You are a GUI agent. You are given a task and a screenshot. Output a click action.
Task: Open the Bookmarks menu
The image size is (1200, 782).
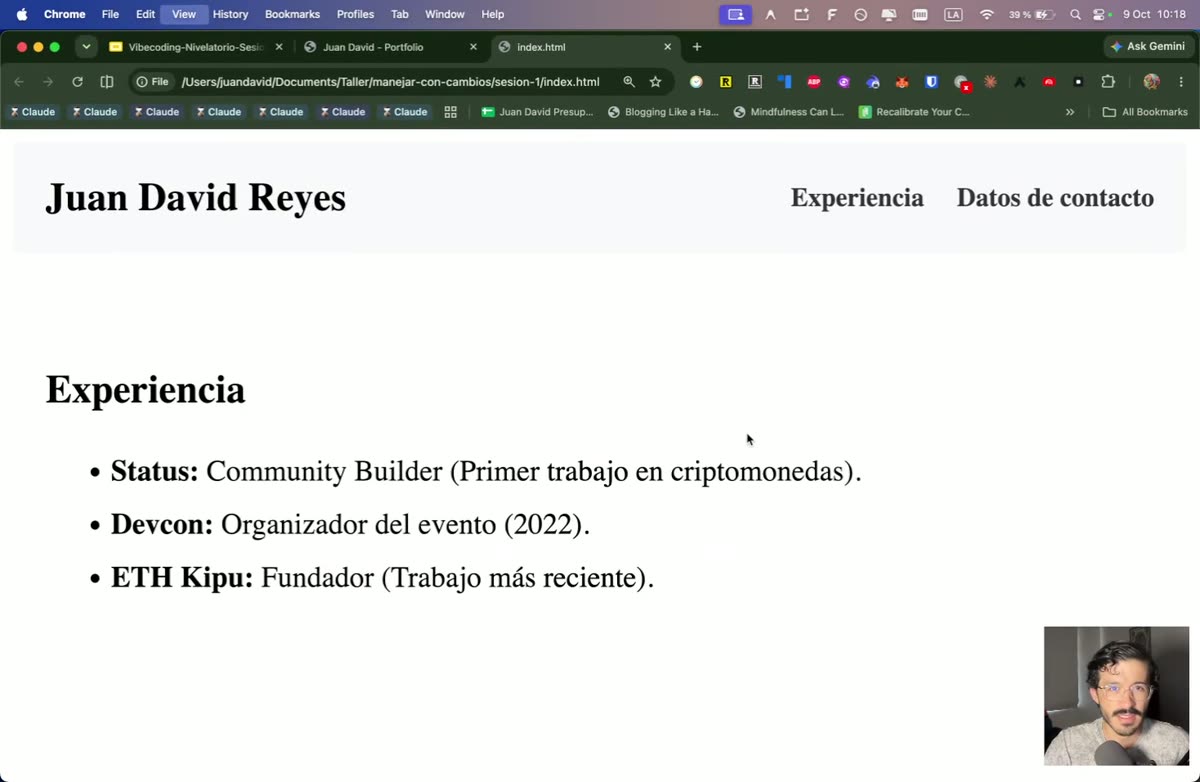click(x=292, y=14)
